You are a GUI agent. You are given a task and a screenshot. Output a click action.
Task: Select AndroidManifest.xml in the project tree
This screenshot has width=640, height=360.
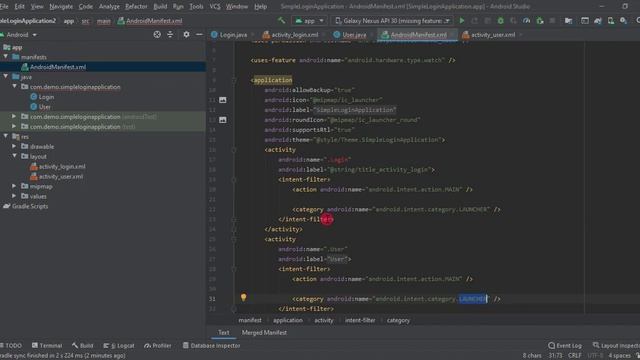[58, 67]
